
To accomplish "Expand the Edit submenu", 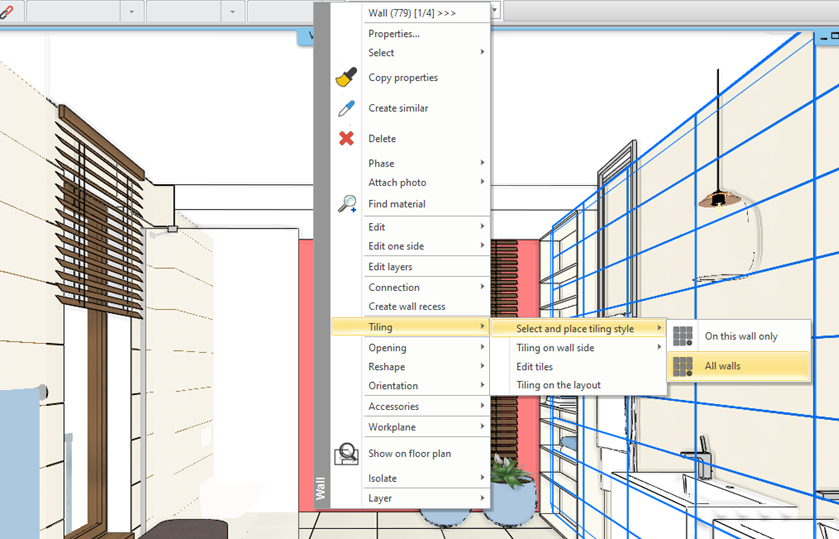I will (426, 227).
